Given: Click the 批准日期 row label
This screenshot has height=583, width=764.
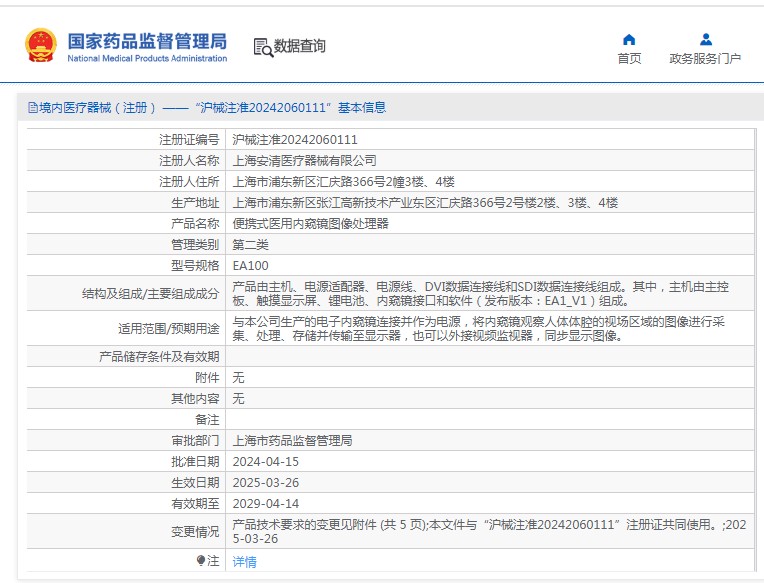Looking at the screenshot, I should click(x=195, y=462).
